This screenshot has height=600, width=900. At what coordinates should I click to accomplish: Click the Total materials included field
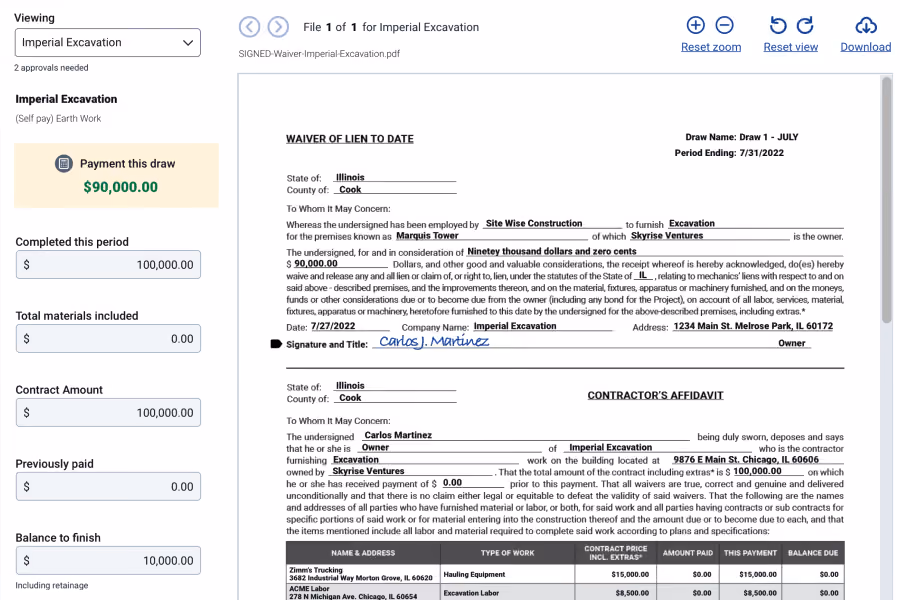pos(108,339)
